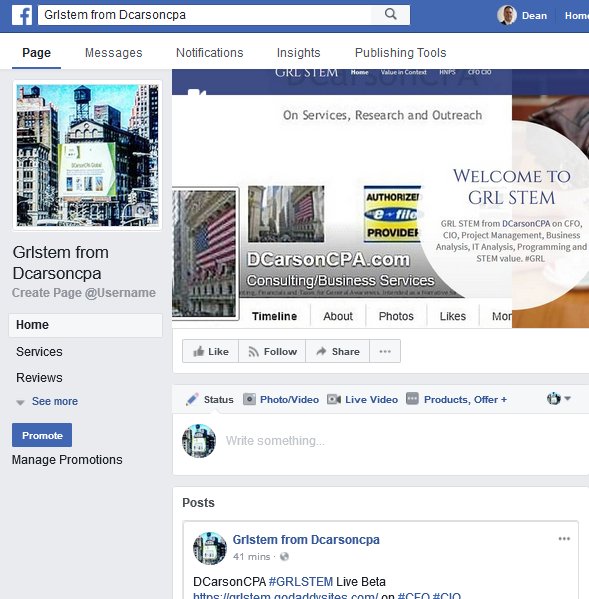Open Services in the left sidebar
The height and width of the screenshot is (599, 589).
click(39, 351)
